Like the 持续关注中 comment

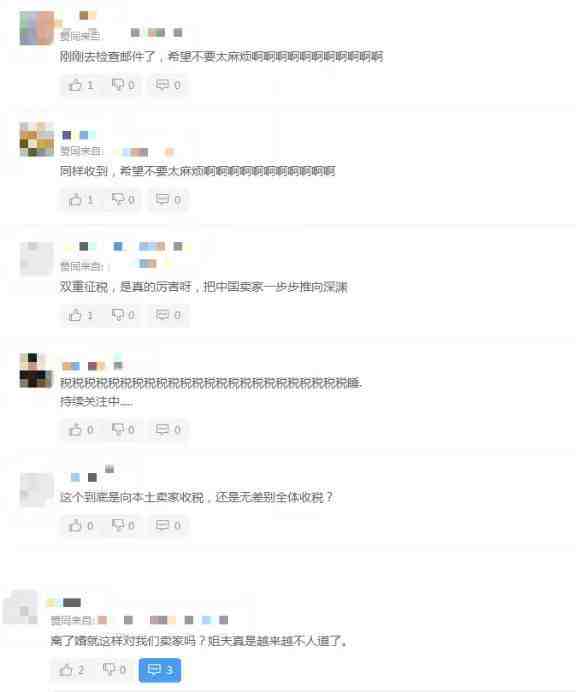point(81,429)
